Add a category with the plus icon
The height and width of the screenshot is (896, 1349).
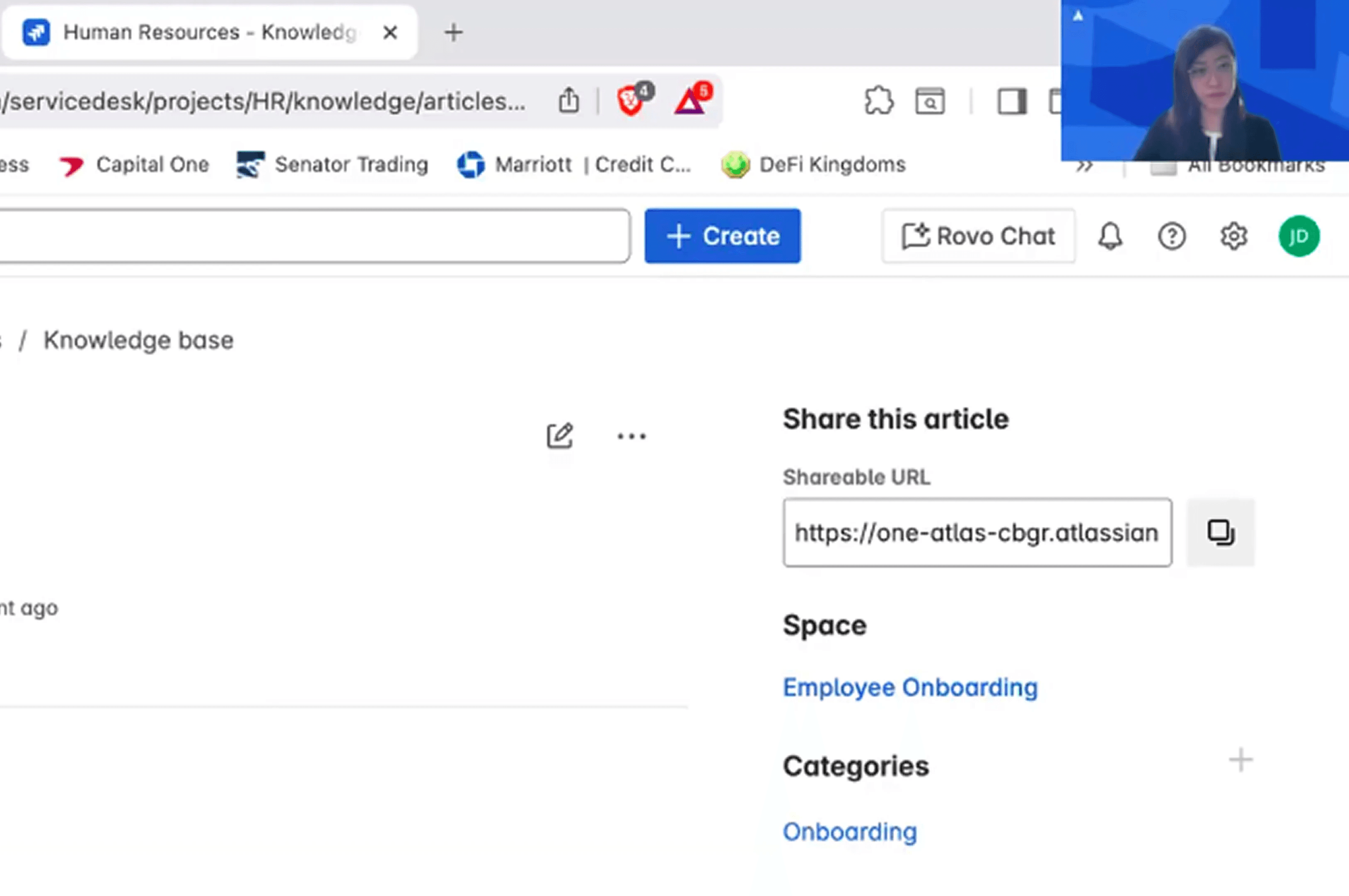1240,760
